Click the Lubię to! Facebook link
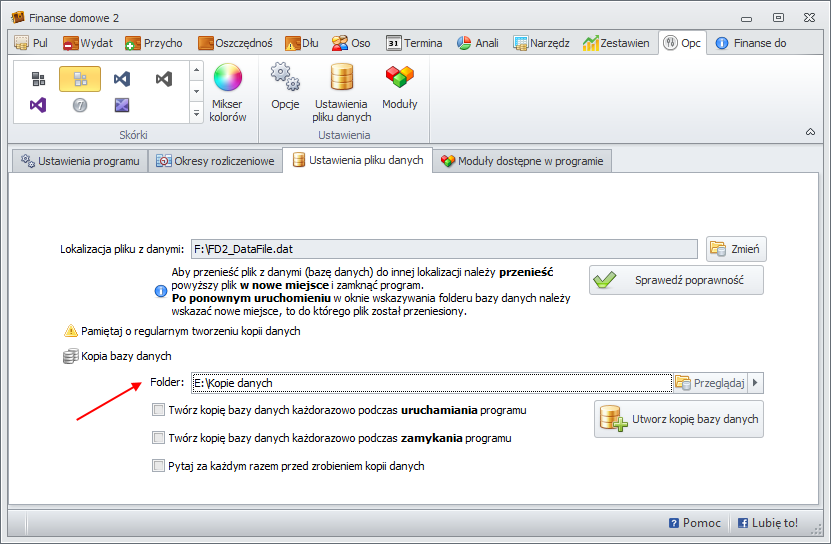This screenshot has height=544, width=831. (x=767, y=523)
